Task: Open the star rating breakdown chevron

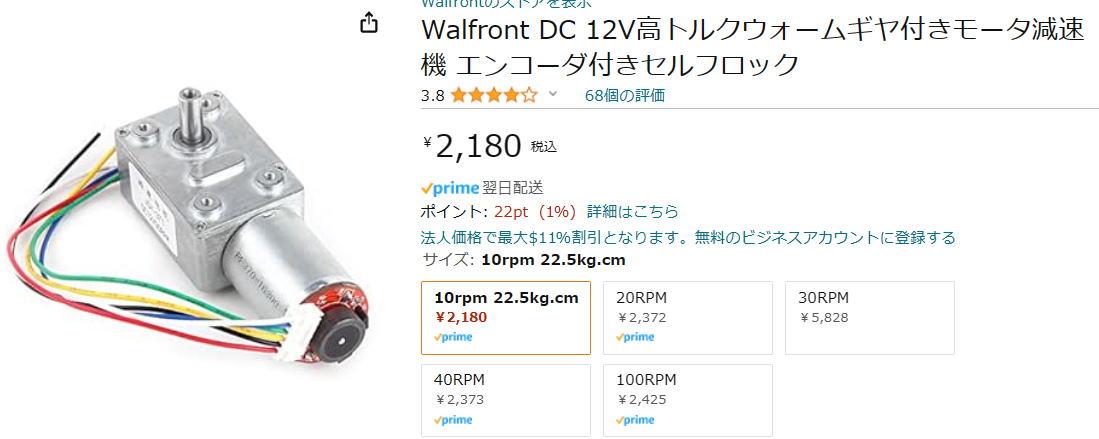Action: (552, 94)
